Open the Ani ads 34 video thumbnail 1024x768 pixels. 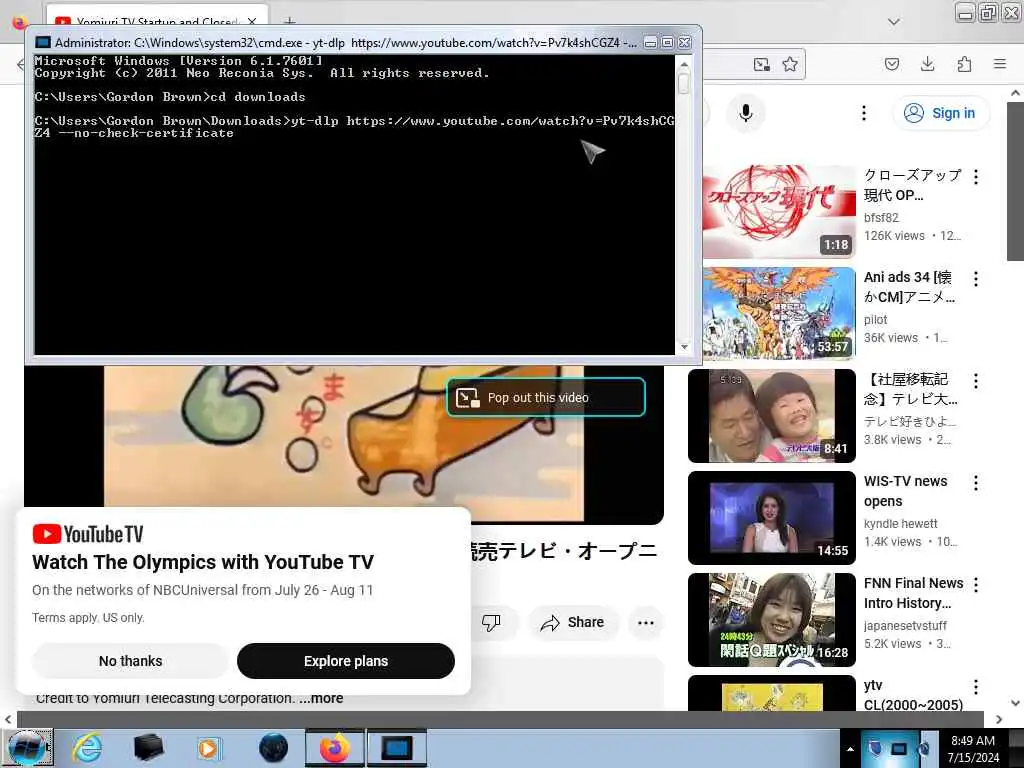coord(778,313)
